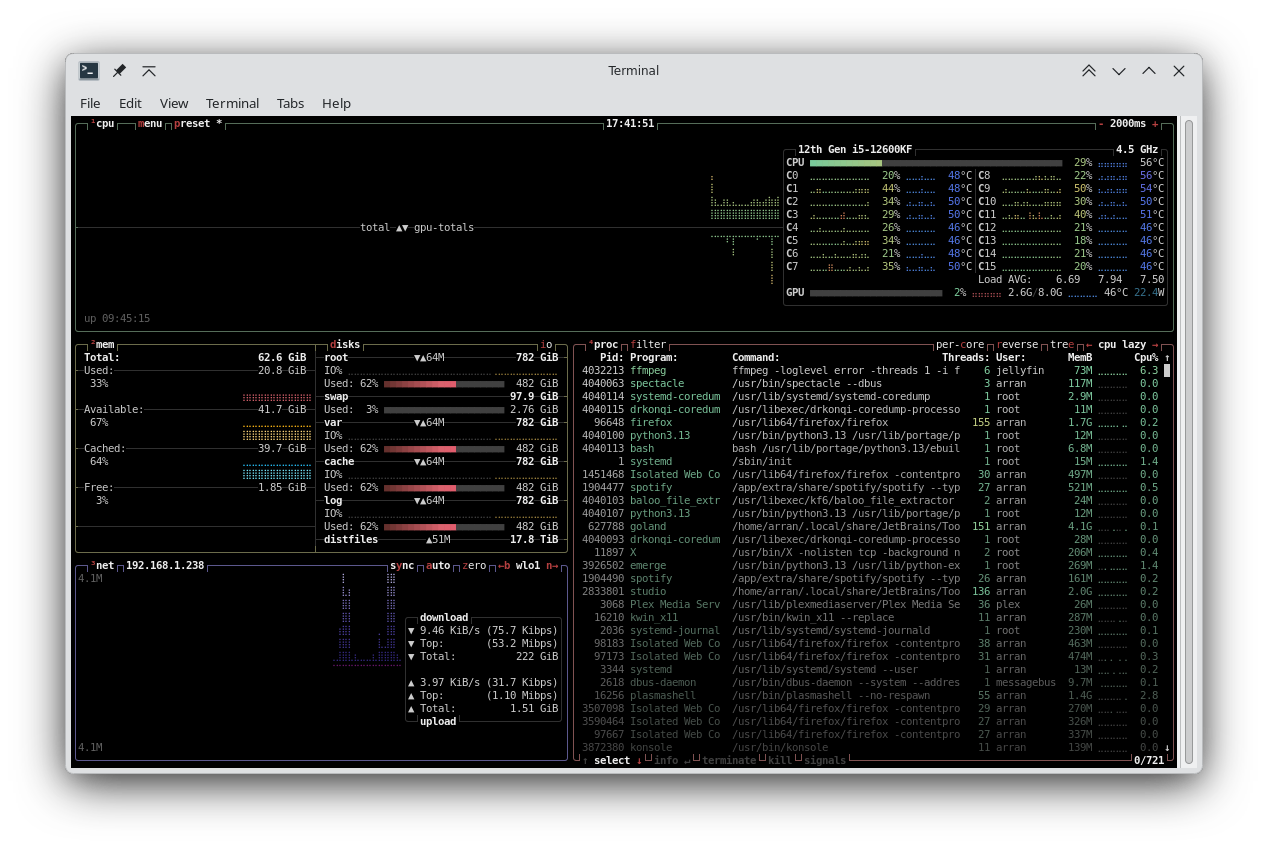
Task: Select the ffmpeg process row
Action: [x=870, y=370]
